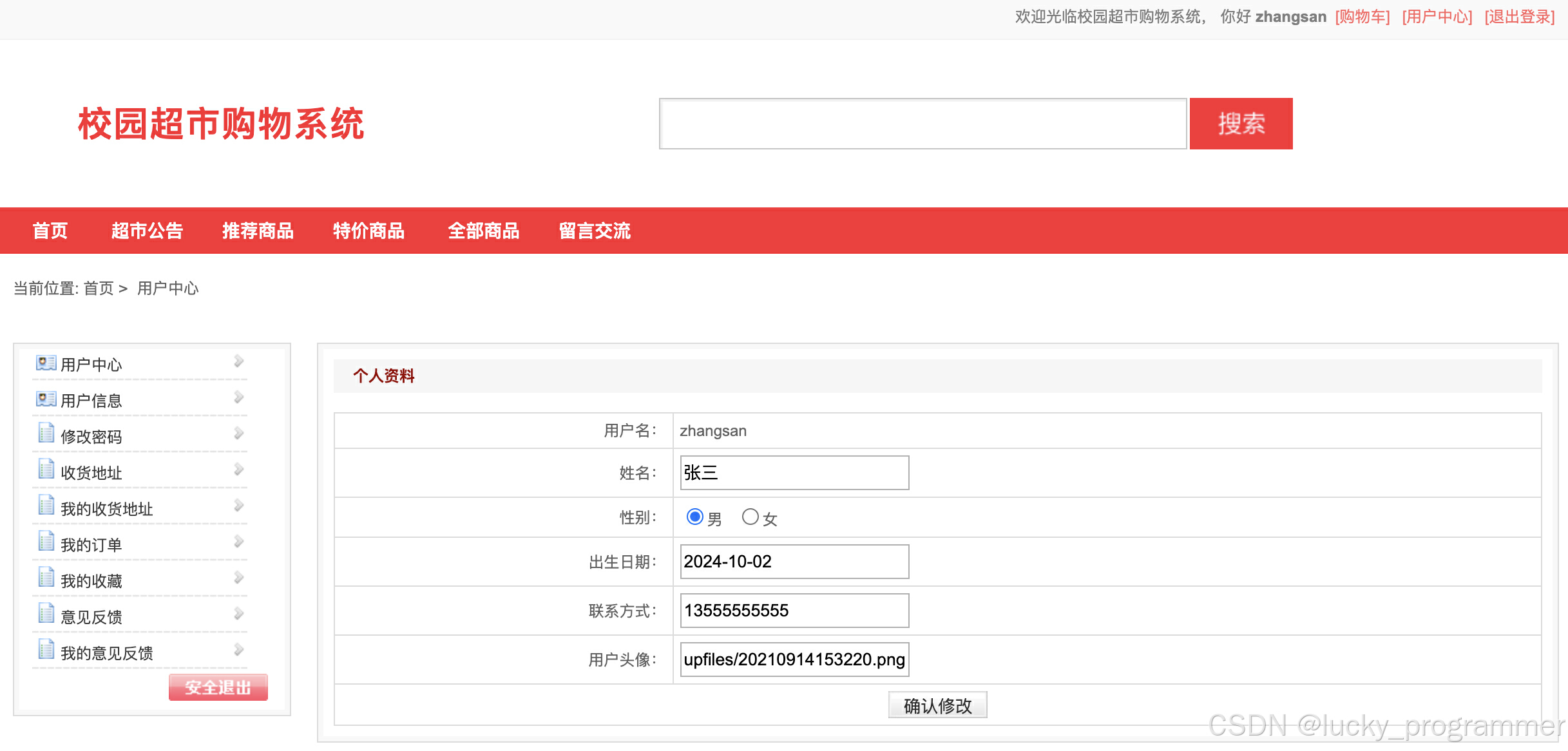Image resolution: width=1568 pixels, height=751 pixels.
Task: Select the 女 gender radio button
Action: pyautogui.click(x=750, y=517)
